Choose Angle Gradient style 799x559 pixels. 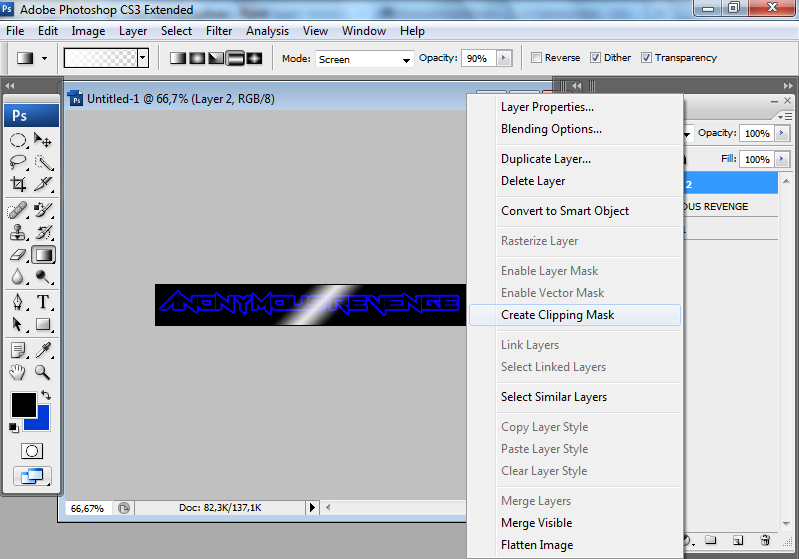[x=216, y=58]
